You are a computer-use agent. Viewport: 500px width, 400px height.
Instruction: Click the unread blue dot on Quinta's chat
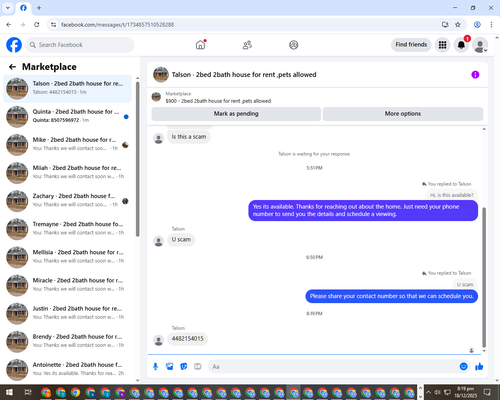tap(126, 117)
